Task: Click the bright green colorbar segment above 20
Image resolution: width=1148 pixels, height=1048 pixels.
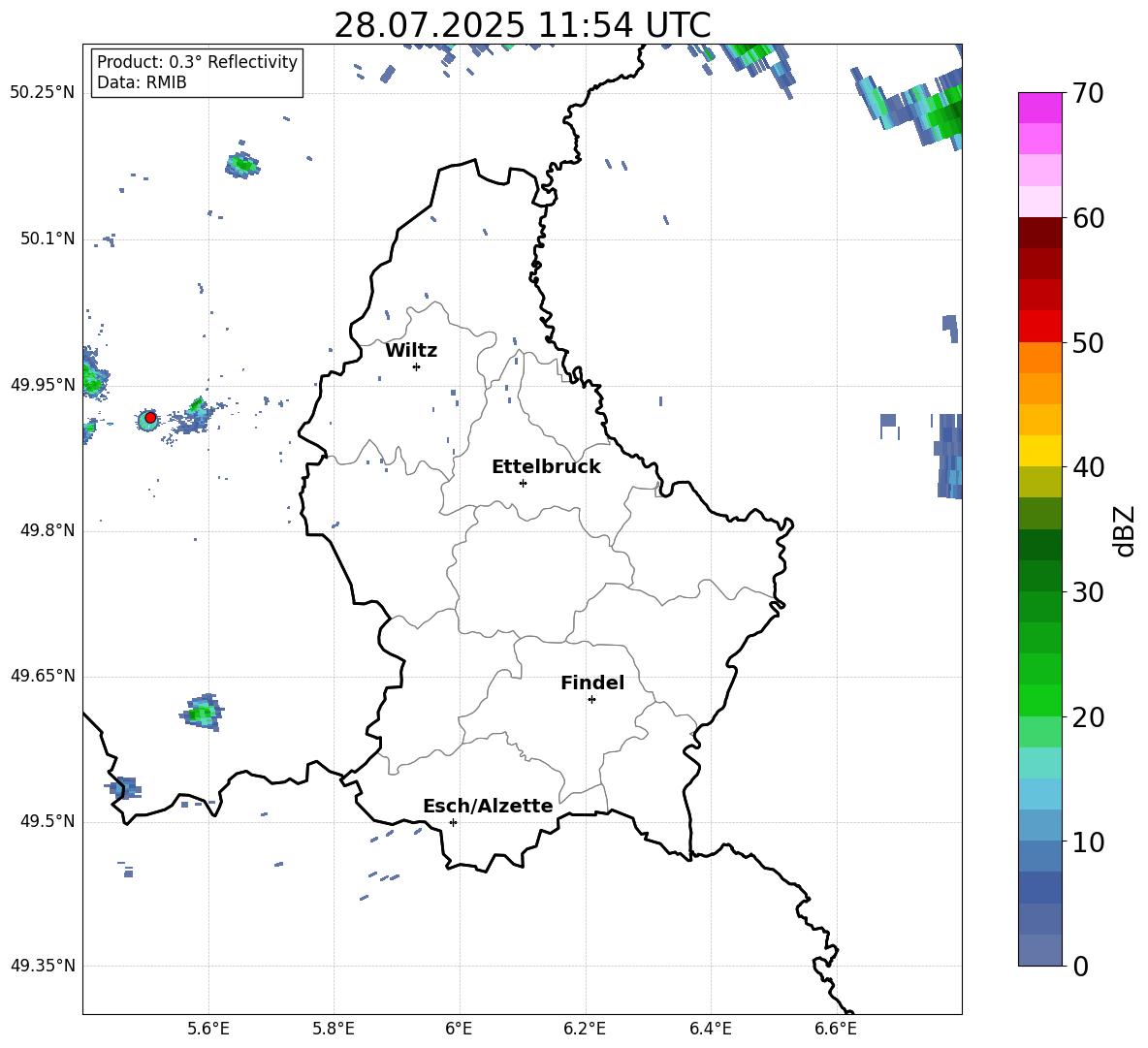Action: pos(1039,700)
